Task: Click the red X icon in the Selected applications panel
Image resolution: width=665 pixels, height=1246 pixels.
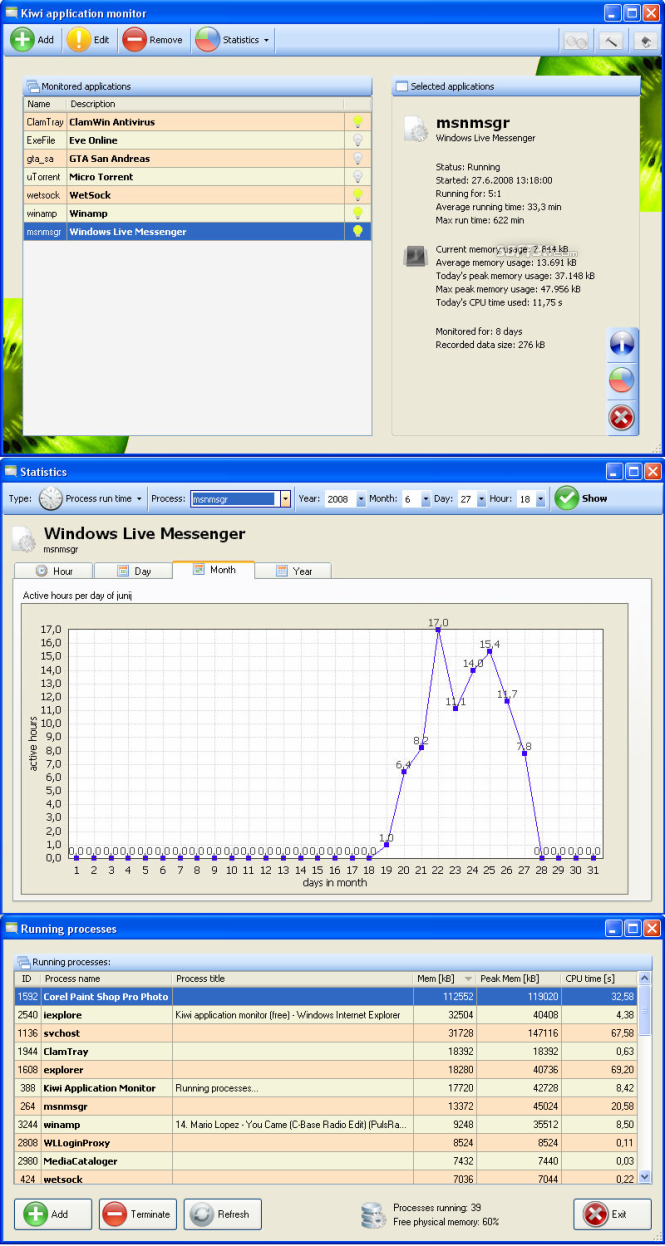Action: pyautogui.click(x=622, y=416)
